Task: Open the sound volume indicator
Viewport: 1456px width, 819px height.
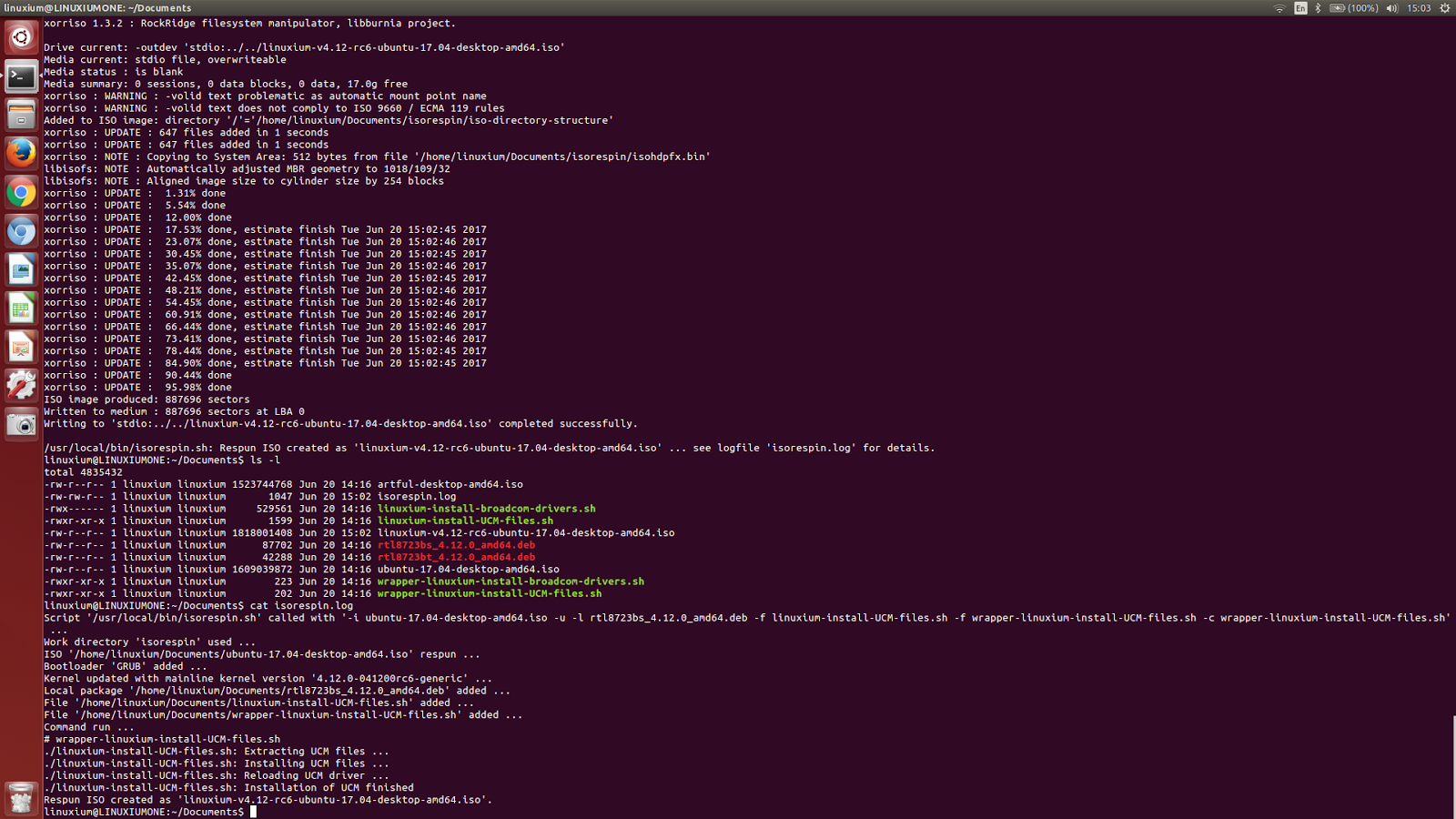Action: [1392, 8]
